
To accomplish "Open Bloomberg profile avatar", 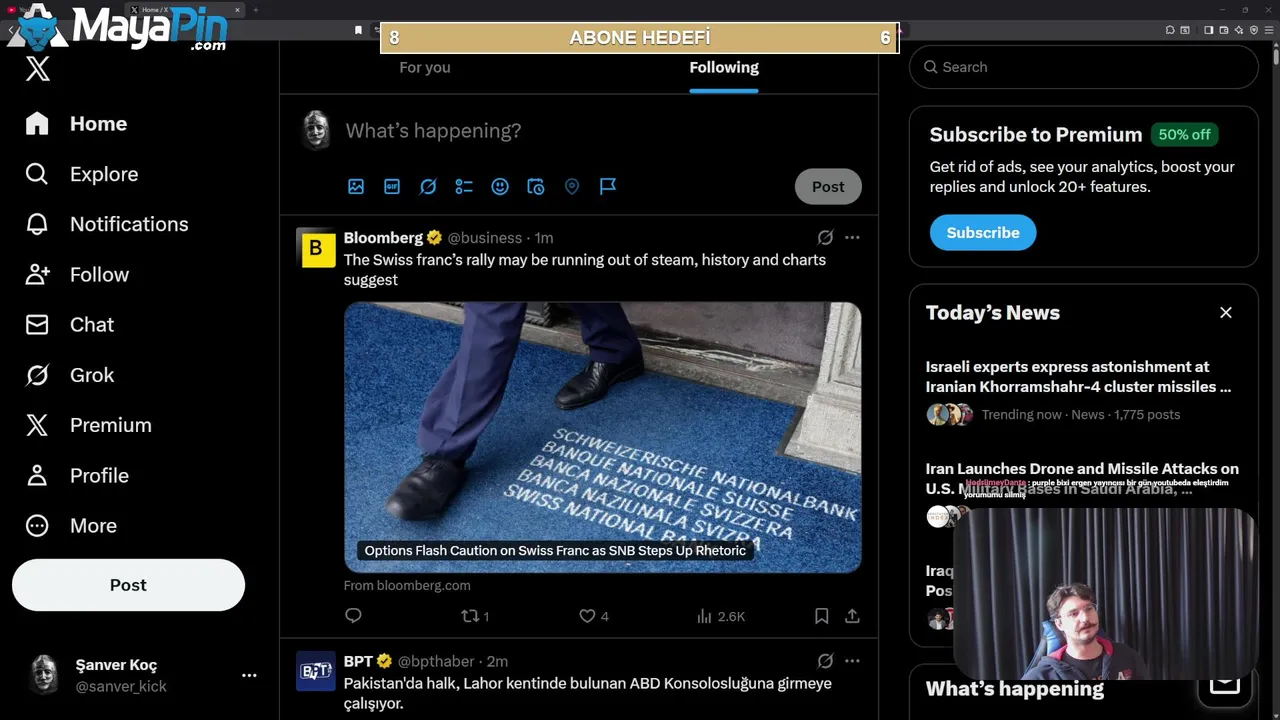I will (x=316, y=248).
